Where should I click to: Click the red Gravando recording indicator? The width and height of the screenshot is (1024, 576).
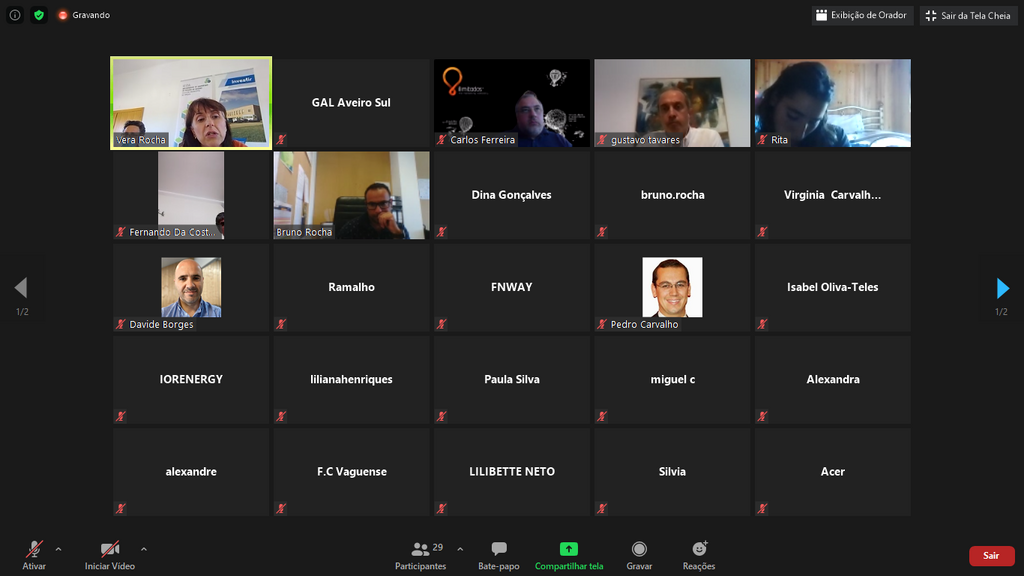(84, 15)
